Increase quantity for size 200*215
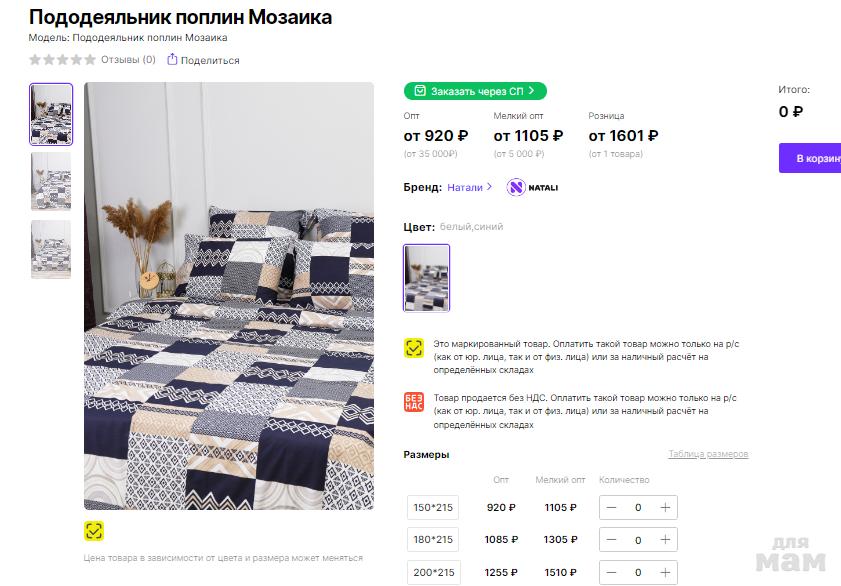 [665, 573]
